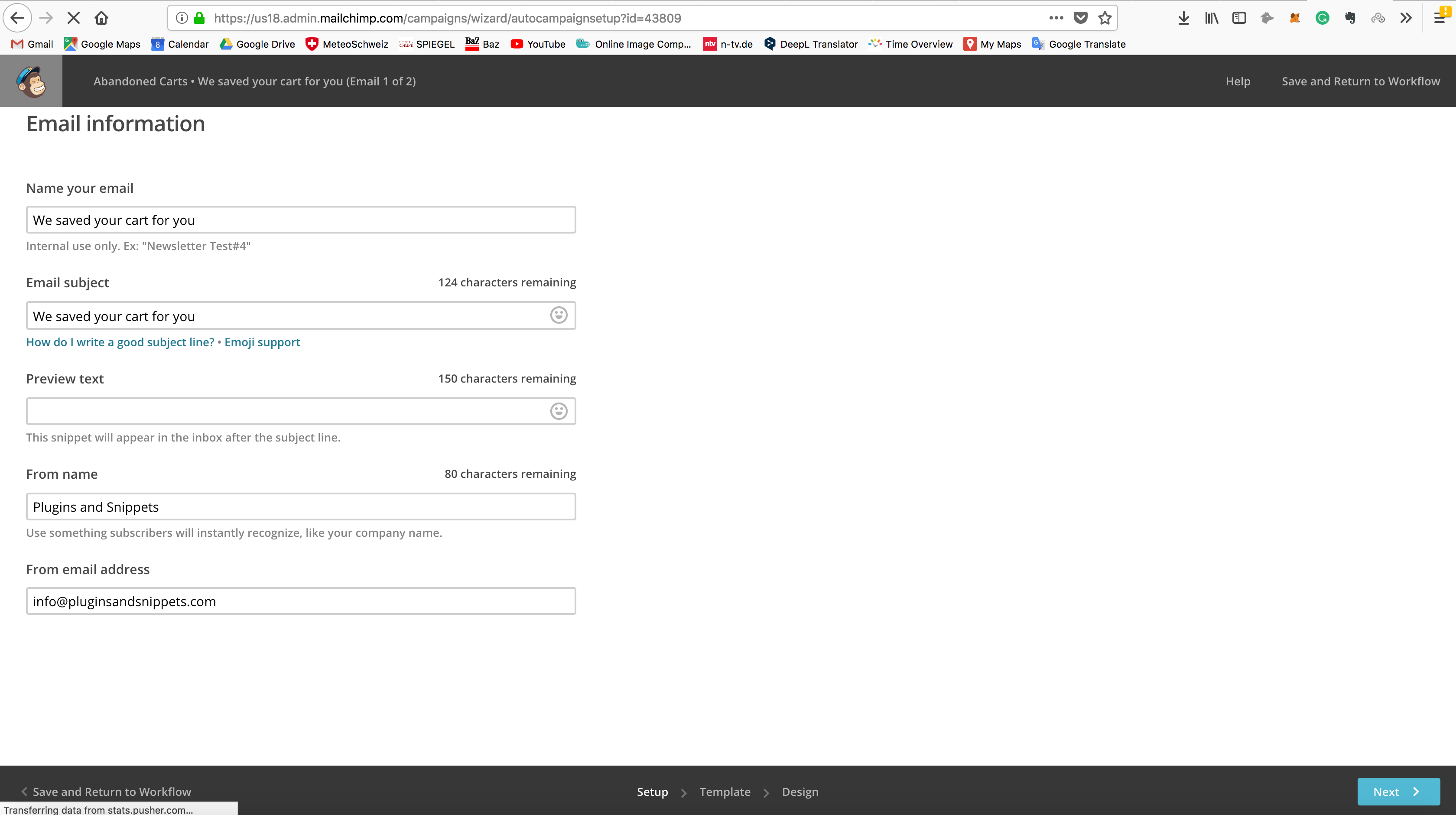This screenshot has height=815, width=1456.
Task: Click the browser home icon
Action: pos(101,18)
